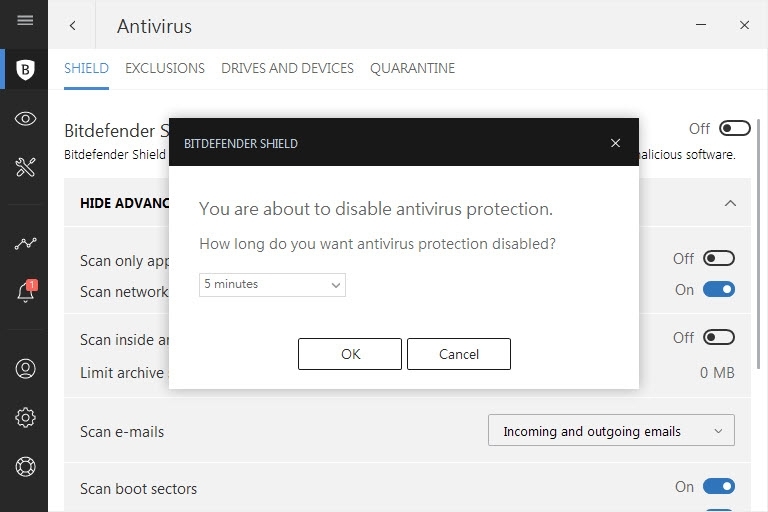Close the Antivirus window
The image size is (768, 512).
[744, 25]
